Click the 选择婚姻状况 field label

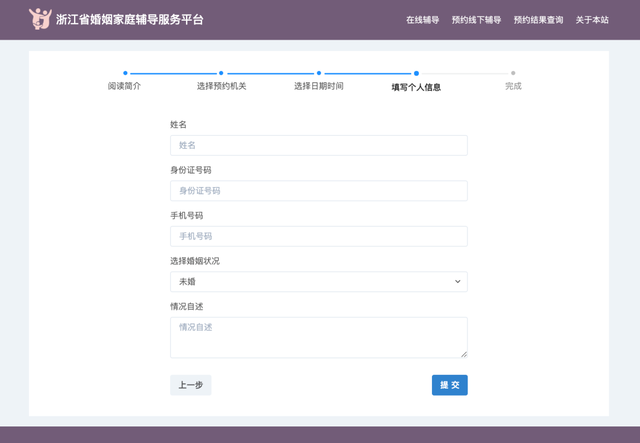click(195, 261)
